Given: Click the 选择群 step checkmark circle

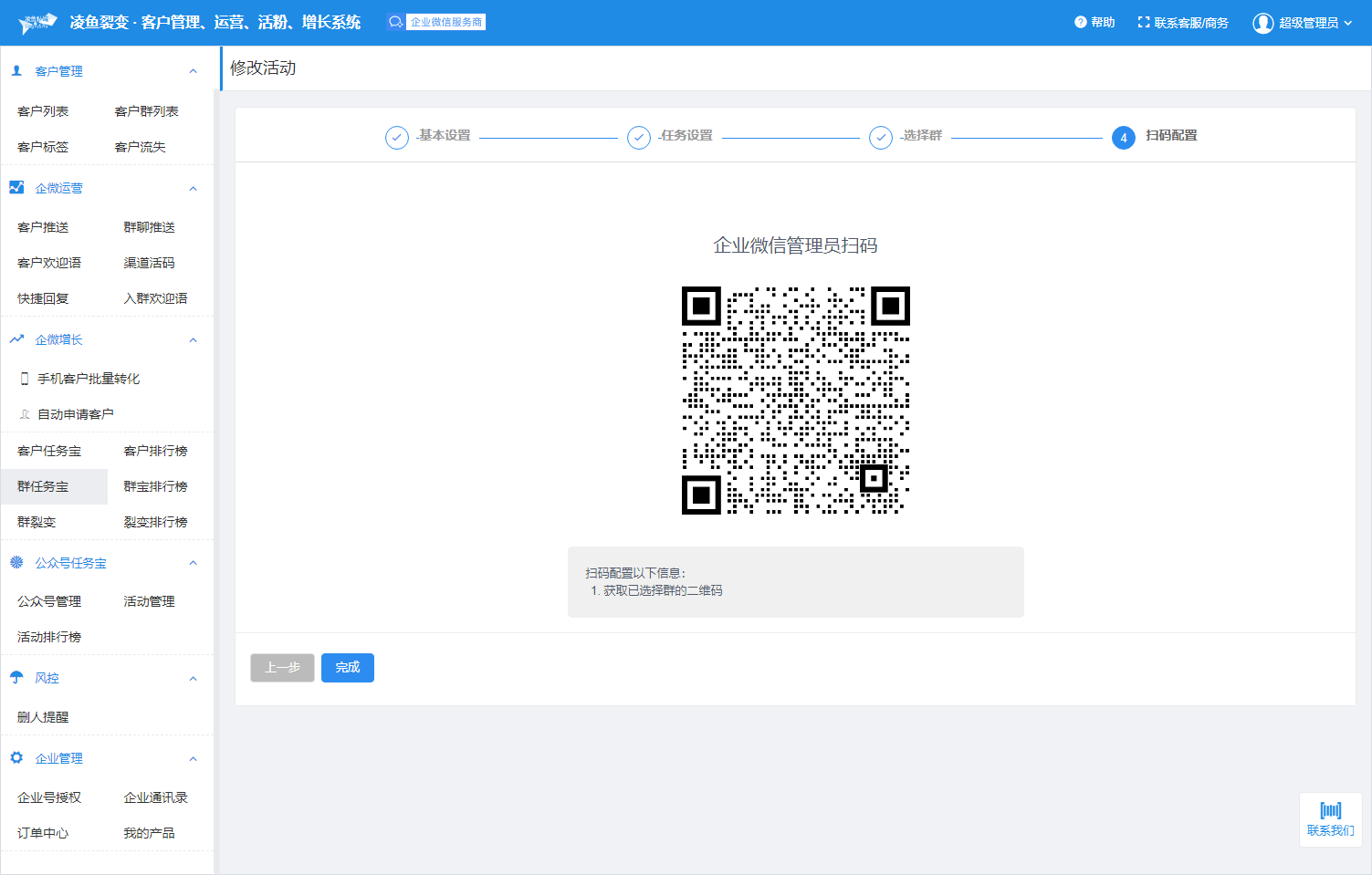Looking at the screenshot, I should pyautogui.click(x=881, y=138).
